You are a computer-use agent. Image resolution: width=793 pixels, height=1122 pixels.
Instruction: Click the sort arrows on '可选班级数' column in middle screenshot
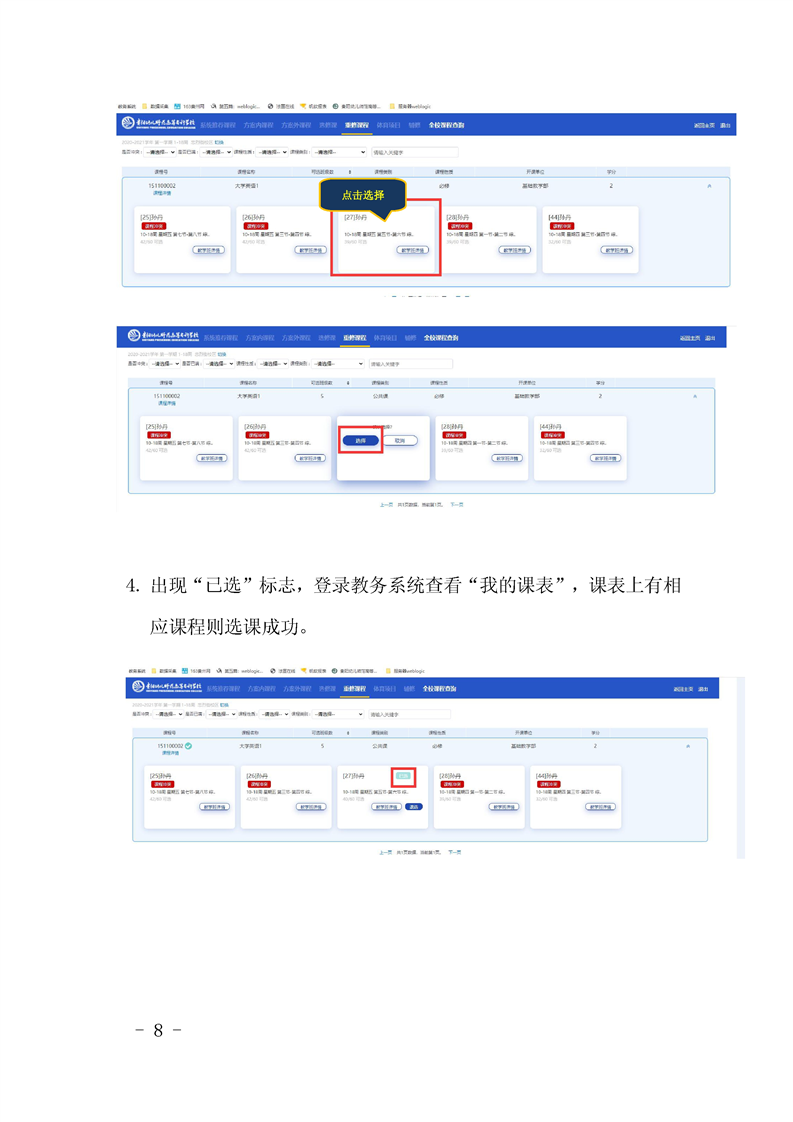pyautogui.click(x=347, y=382)
